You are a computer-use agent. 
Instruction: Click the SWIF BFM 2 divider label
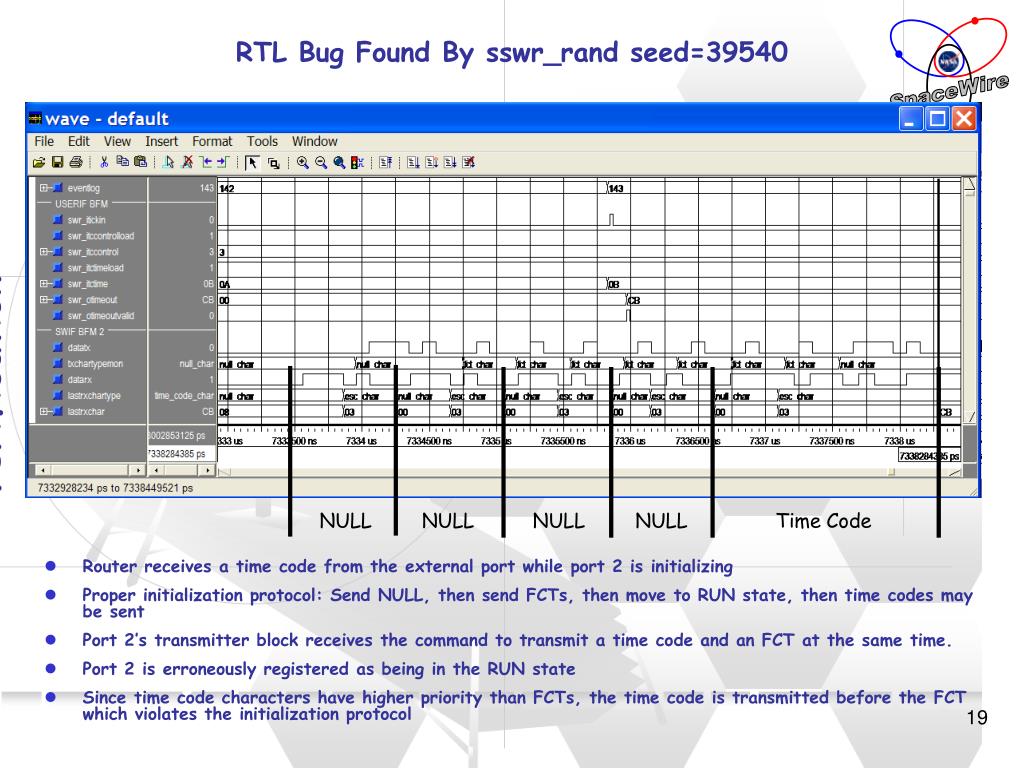point(80,332)
